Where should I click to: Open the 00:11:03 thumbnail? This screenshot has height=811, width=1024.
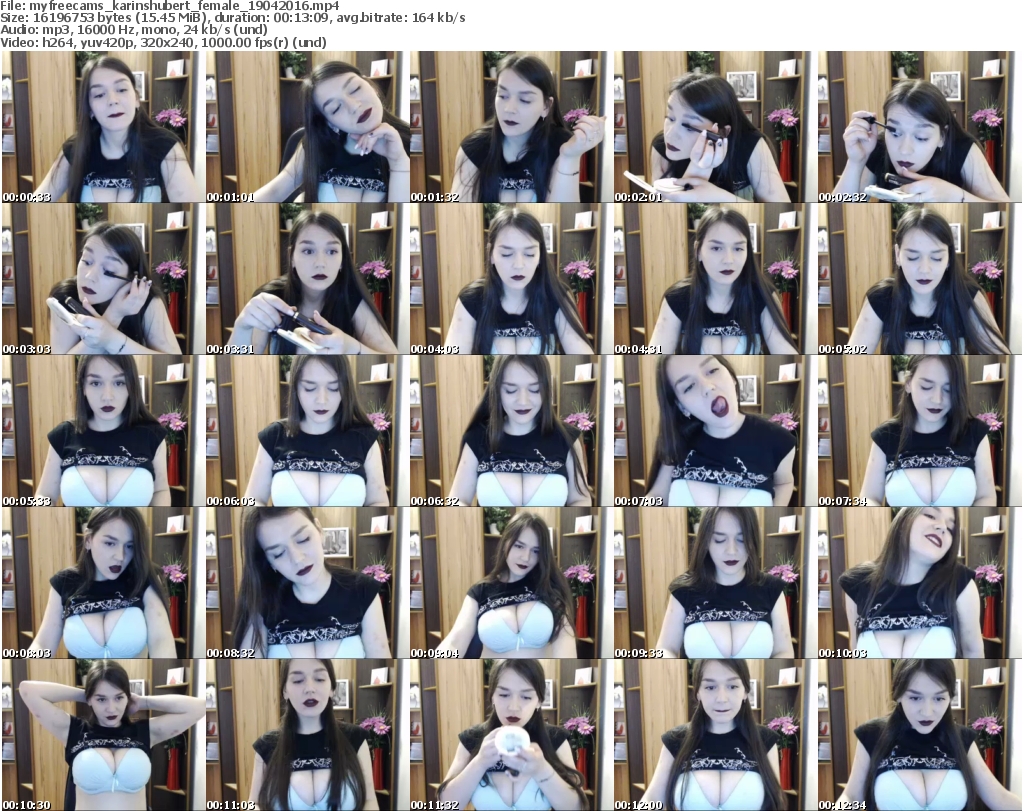click(308, 735)
